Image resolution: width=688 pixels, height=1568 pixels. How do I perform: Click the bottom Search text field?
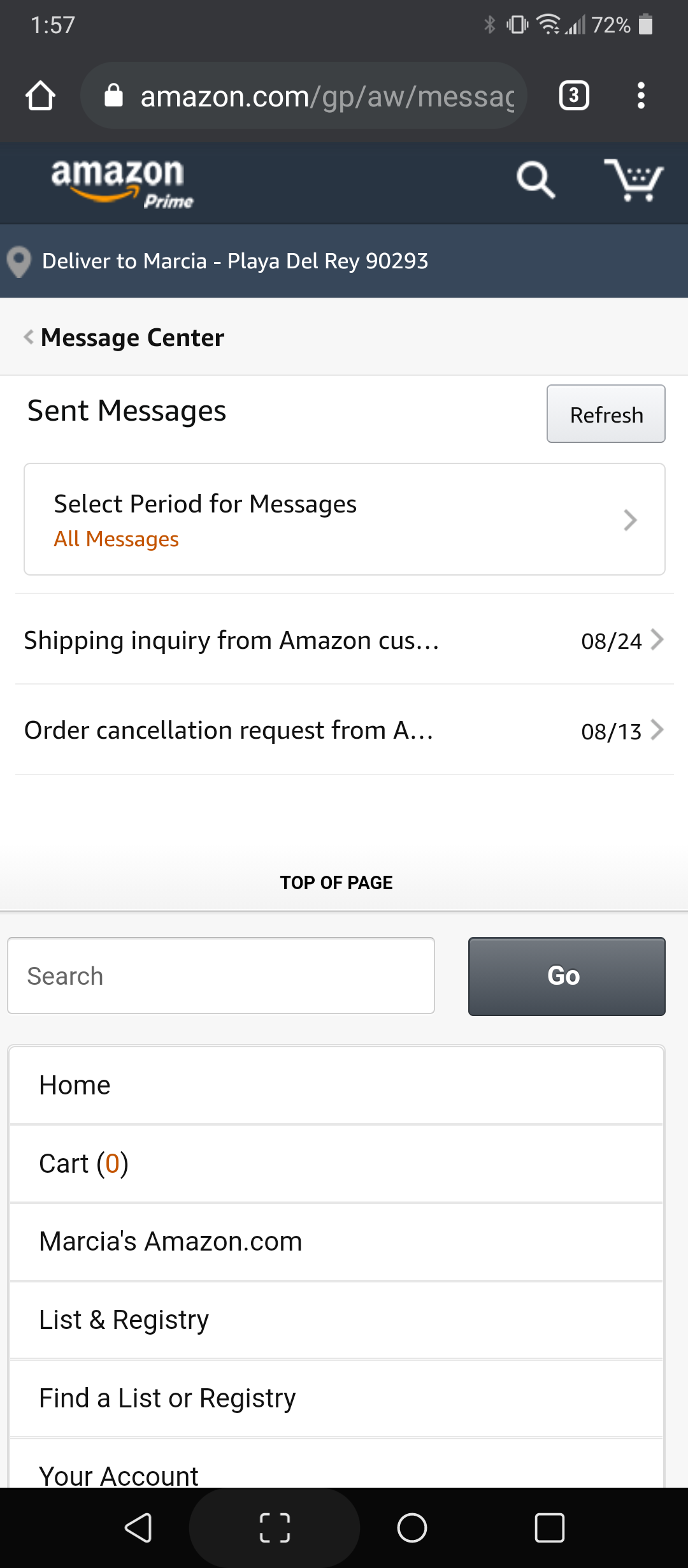(221, 976)
